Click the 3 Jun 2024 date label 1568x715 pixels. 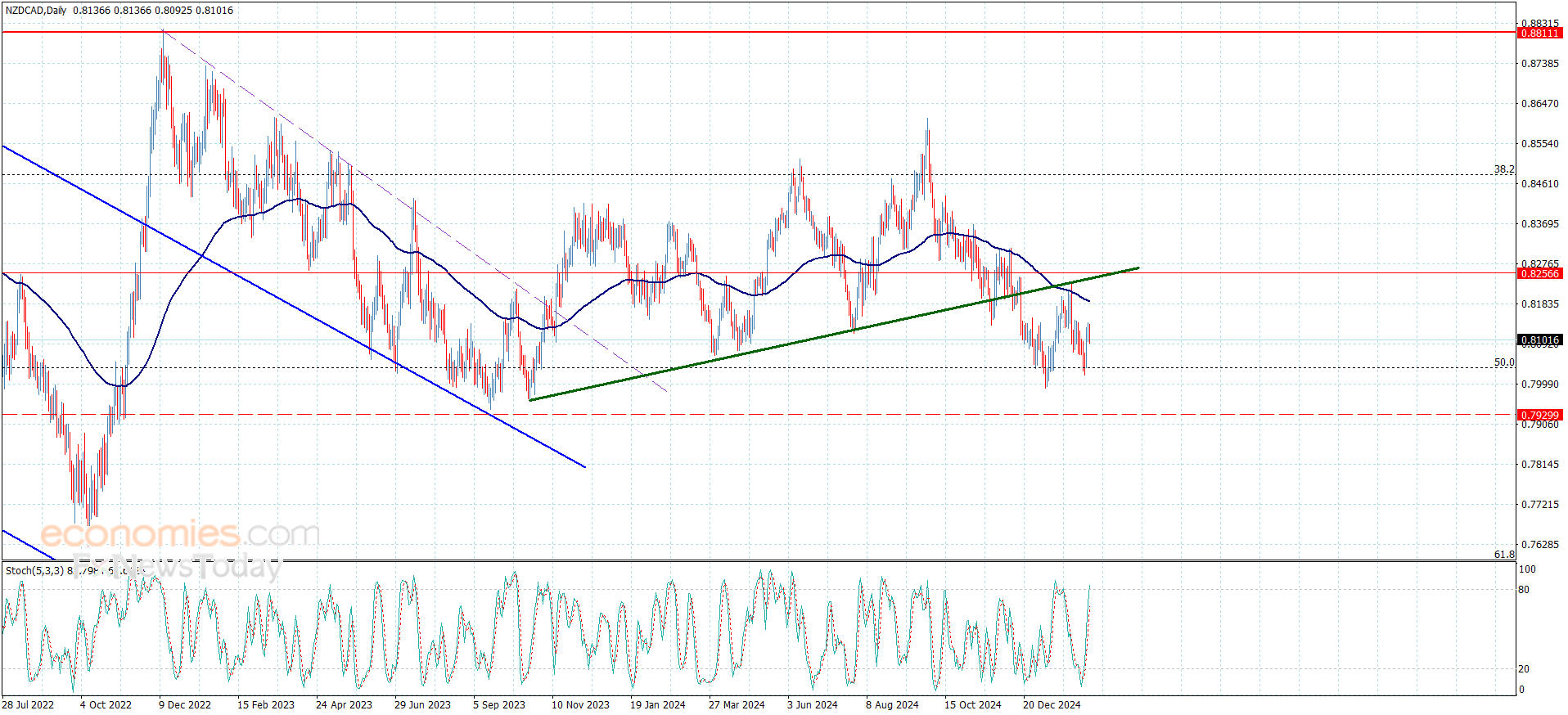[813, 705]
